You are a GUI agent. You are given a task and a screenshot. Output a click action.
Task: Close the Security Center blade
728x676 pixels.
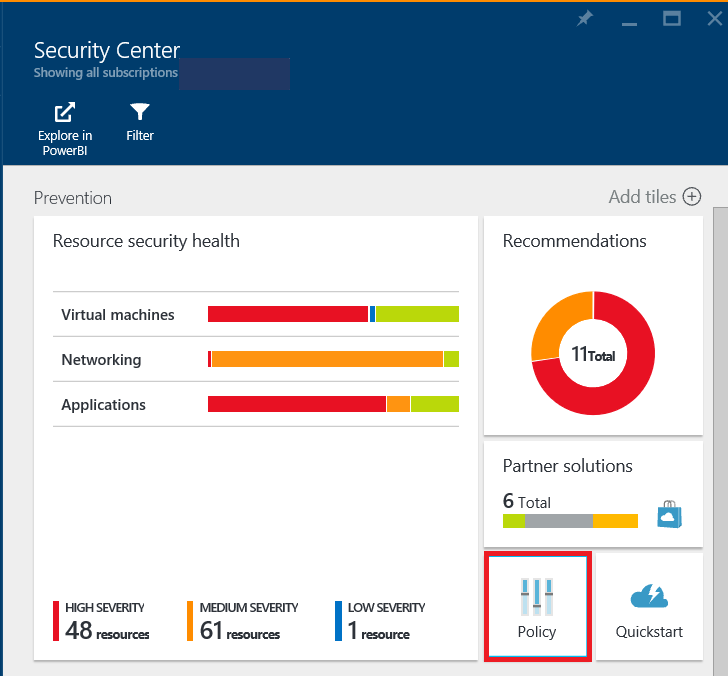(x=715, y=19)
